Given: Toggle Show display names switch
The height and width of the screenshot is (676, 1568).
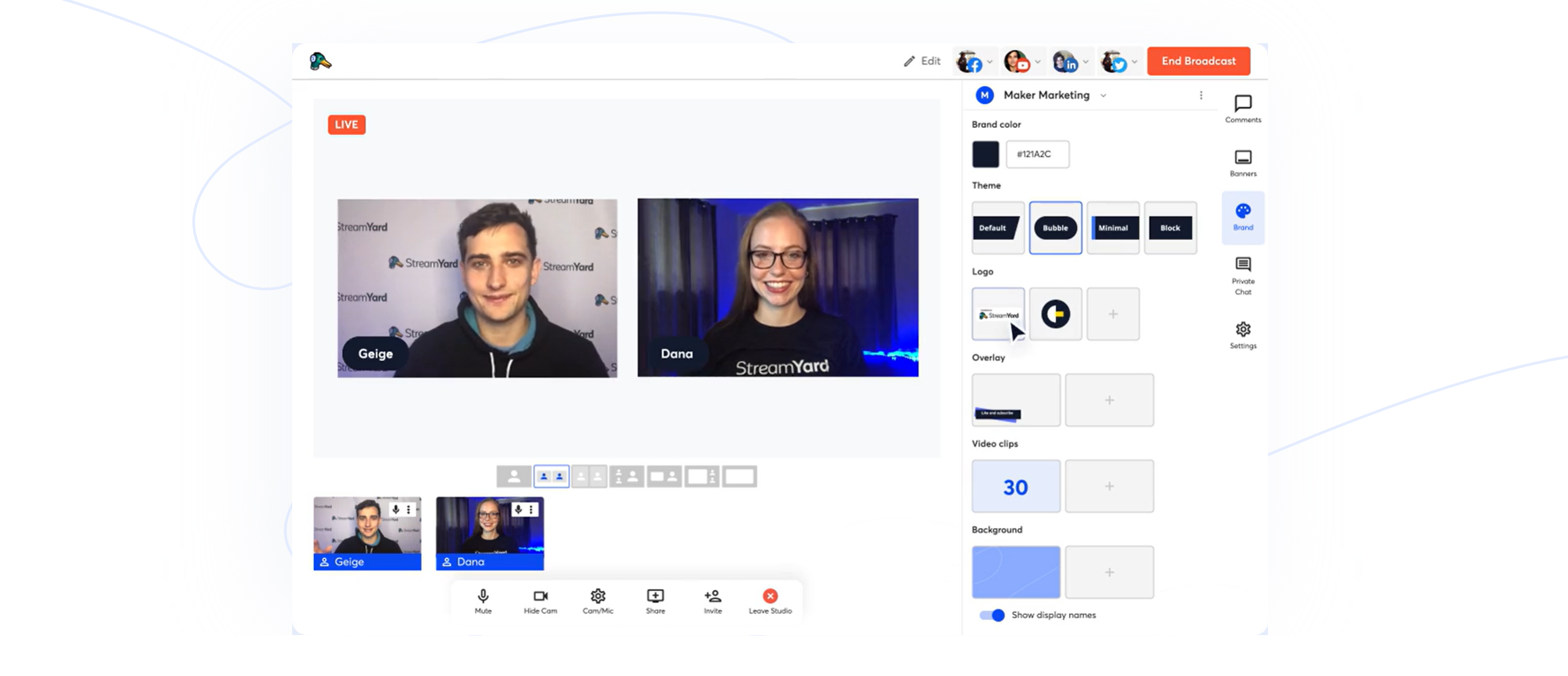Looking at the screenshot, I should 991,615.
